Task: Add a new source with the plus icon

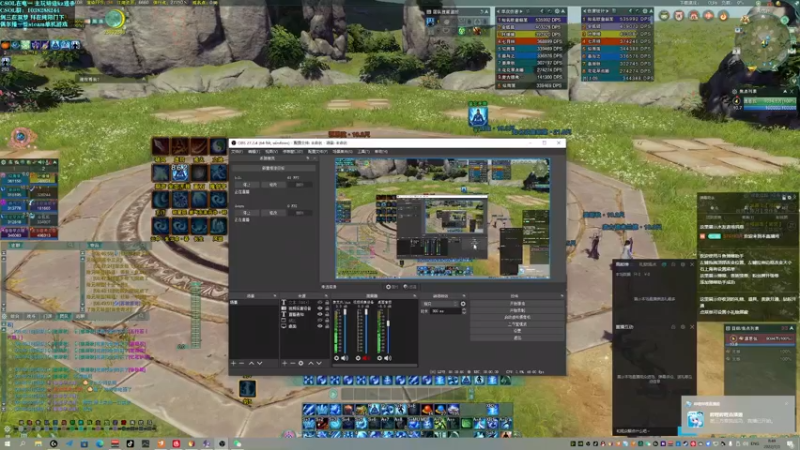Action: [285, 363]
